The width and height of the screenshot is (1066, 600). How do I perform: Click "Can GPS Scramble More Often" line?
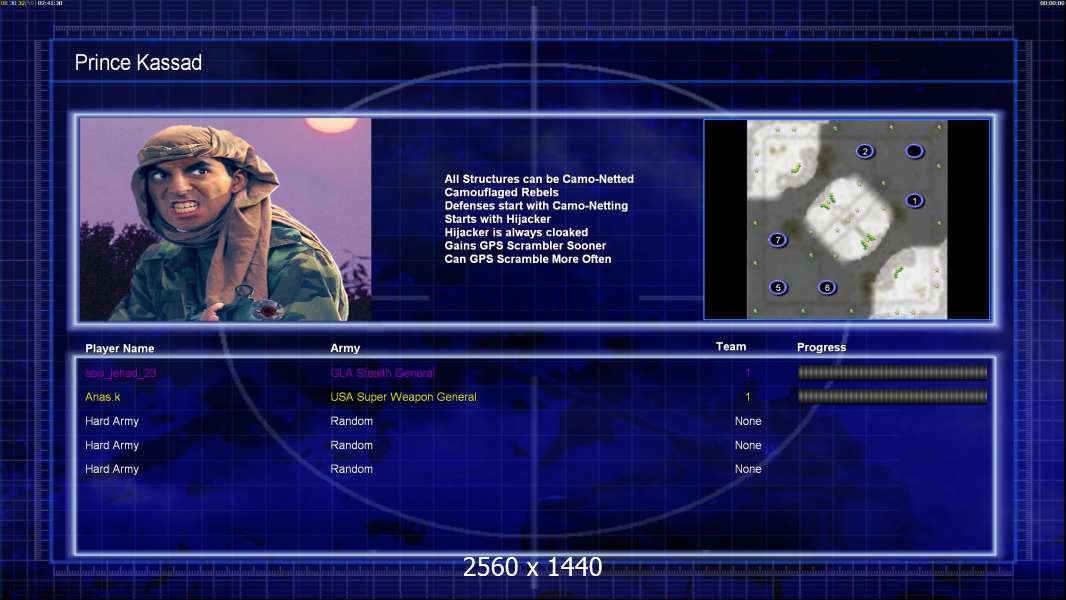pyautogui.click(x=528, y=259)
